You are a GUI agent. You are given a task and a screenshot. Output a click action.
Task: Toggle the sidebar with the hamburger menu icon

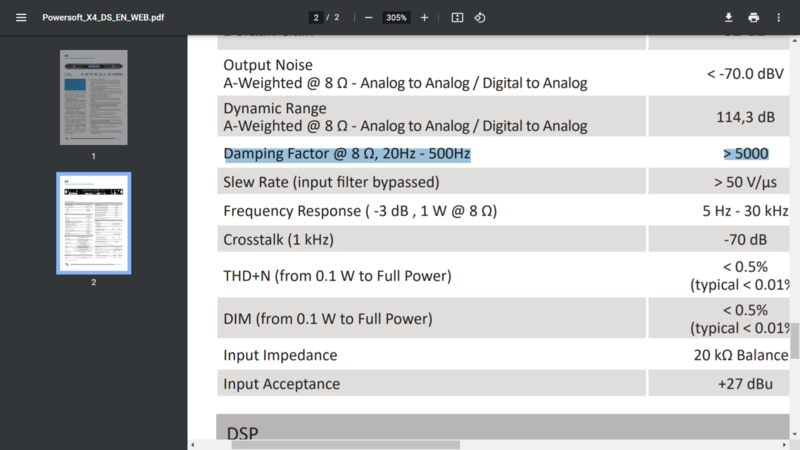coord(21,18)
